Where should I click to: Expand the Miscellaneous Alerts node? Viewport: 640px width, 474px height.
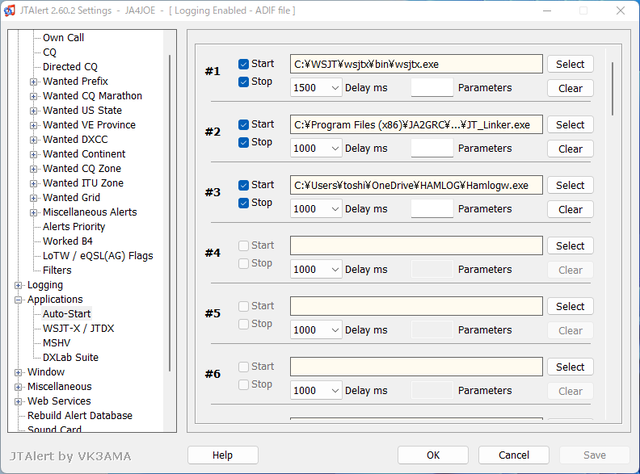click(33, 212)
